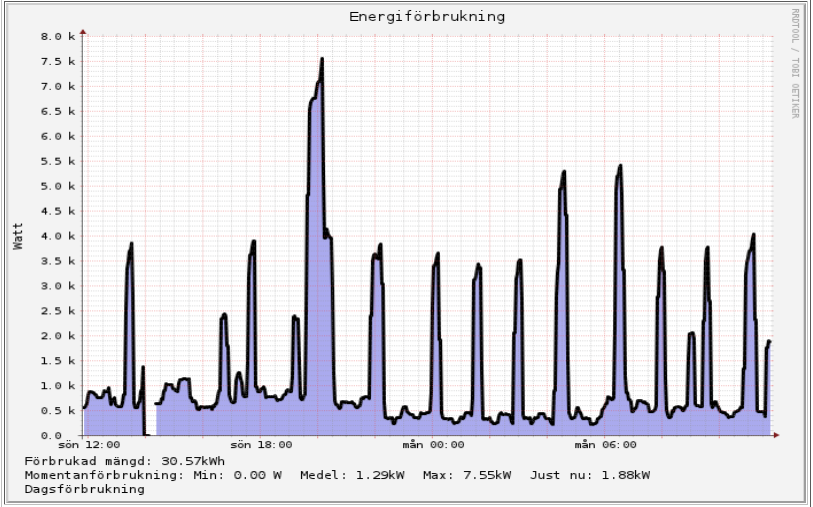Viewport: 813px width, 507px height.
Task: Click the tallest peak near 7.5 k
Action: pos(321,60)
